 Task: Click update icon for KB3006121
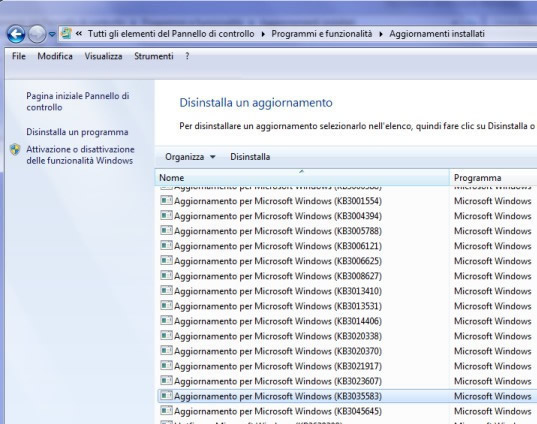pos(166,245)
